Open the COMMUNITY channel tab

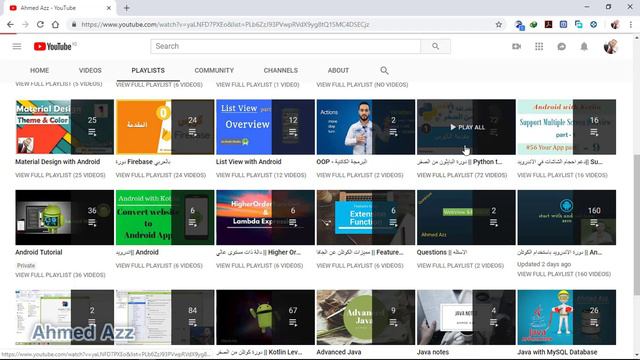pos(214,70)
